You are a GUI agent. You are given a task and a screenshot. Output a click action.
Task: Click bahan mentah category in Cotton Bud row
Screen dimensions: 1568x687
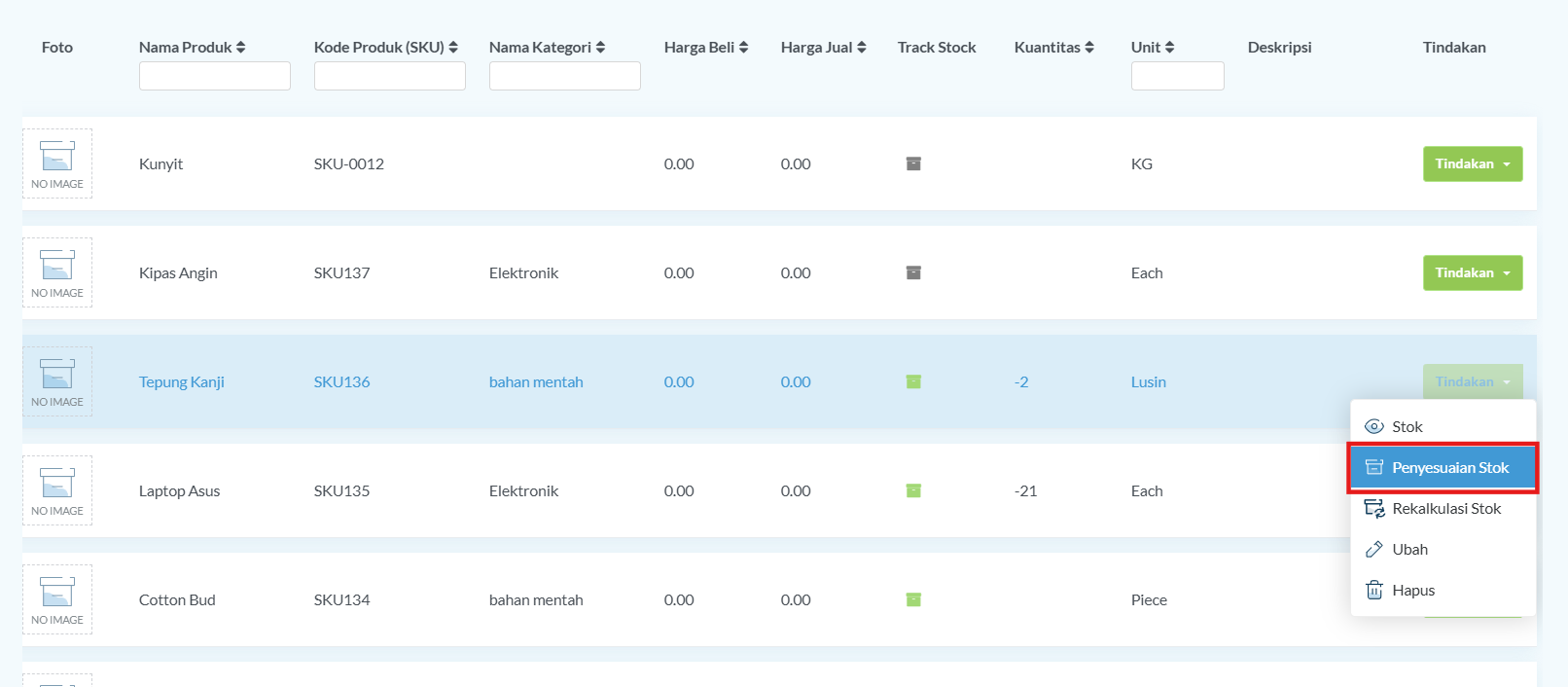tap(536, 599)
